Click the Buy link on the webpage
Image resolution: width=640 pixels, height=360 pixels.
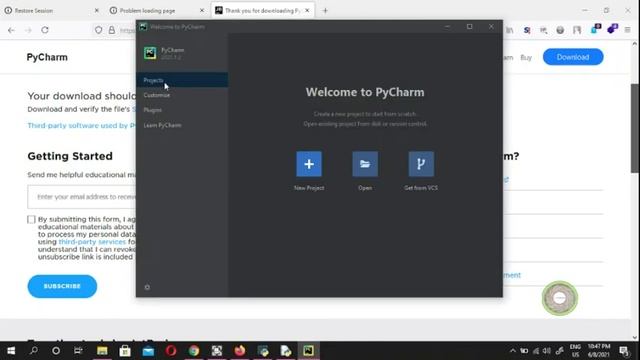coord(526,58)
